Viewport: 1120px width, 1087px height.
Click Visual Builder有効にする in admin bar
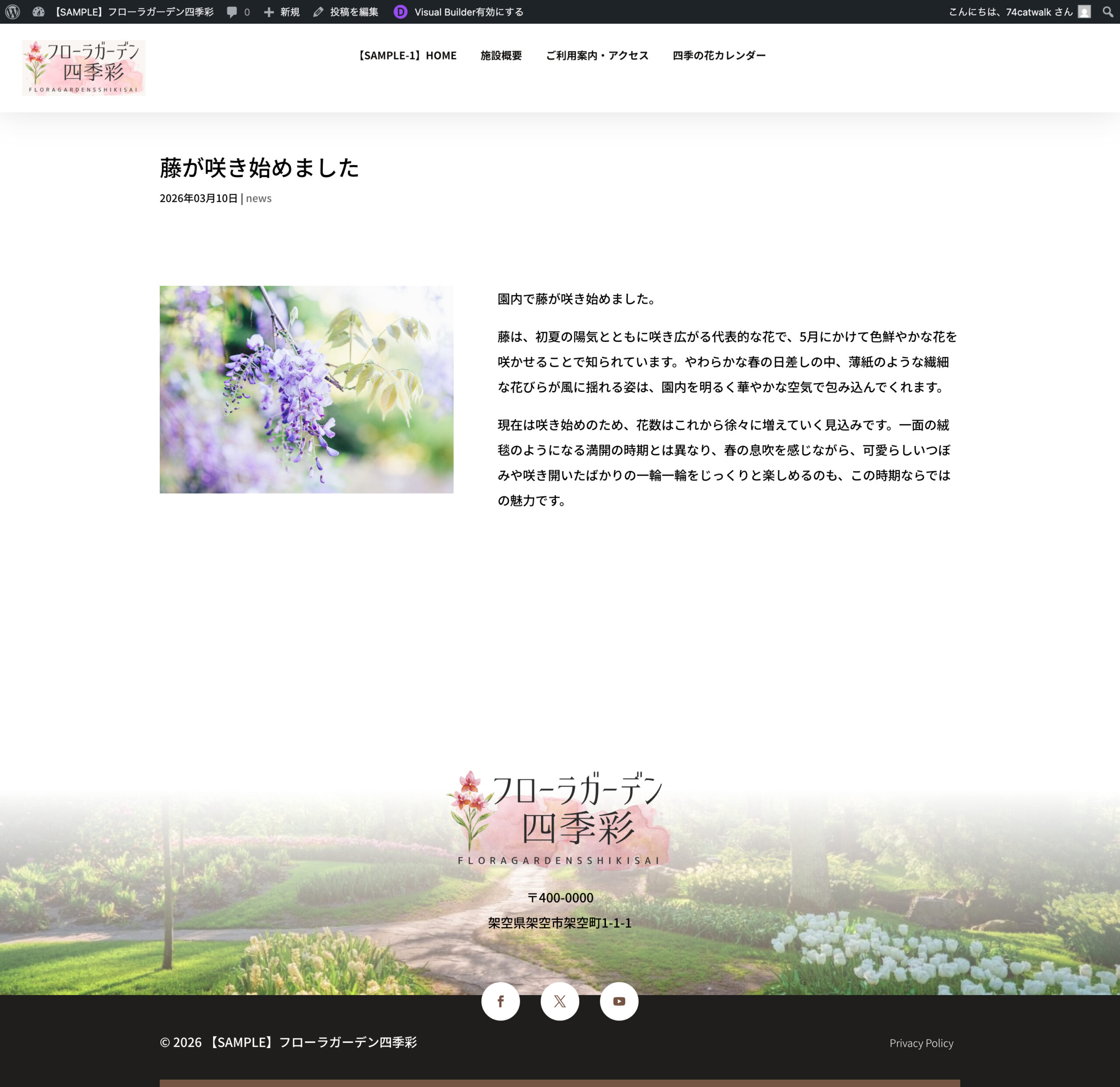[x=469, y=12]
